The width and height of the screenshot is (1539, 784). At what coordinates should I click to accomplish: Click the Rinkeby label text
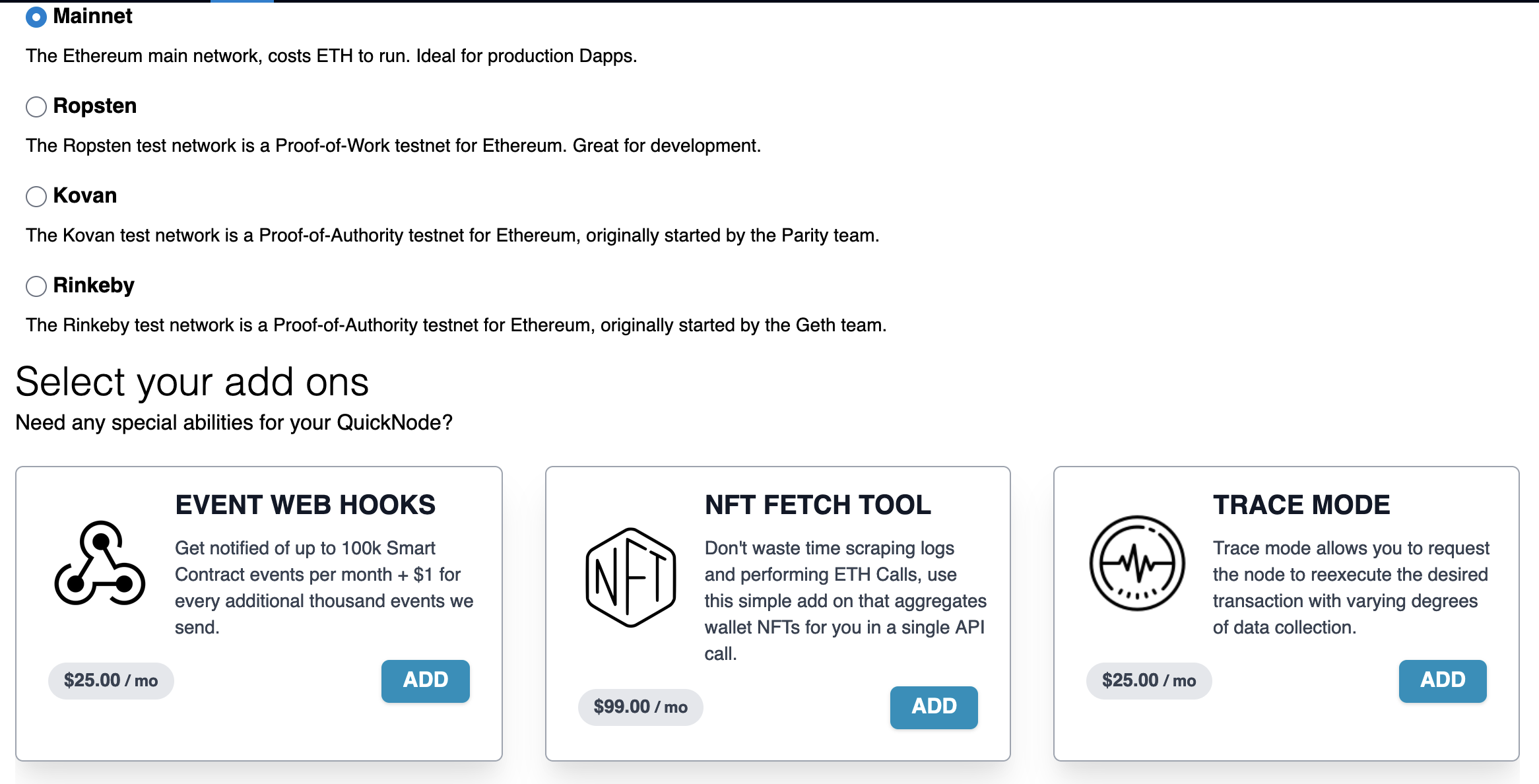94,285
